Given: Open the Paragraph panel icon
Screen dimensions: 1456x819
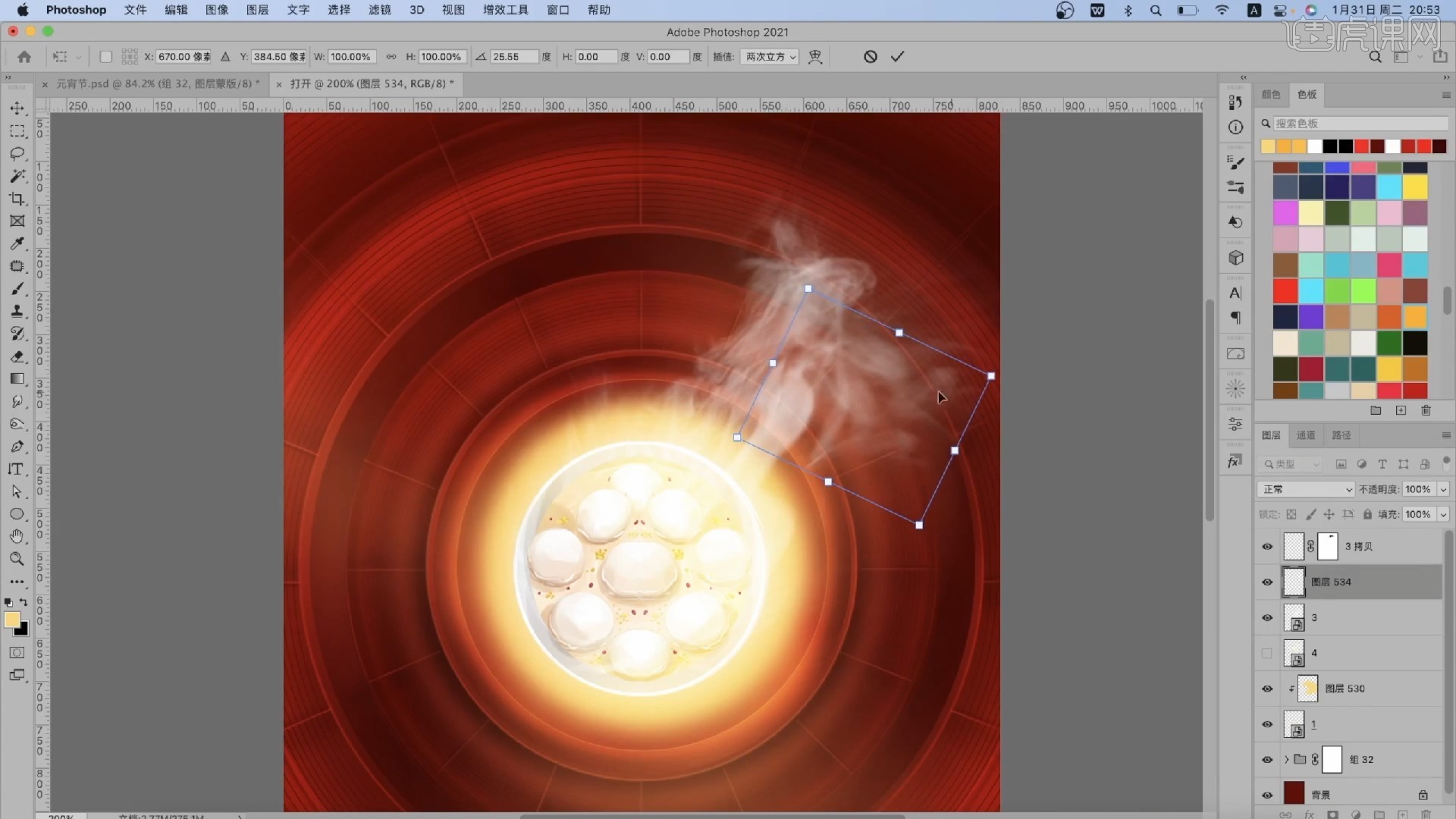Looking at the screenshot, I should click(1235, 318).
